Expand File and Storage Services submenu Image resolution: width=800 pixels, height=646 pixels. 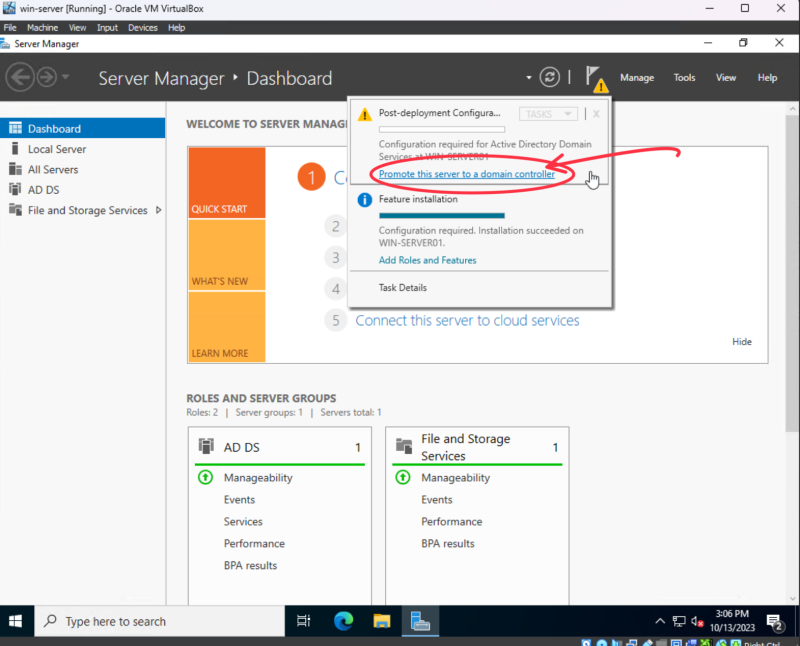tap(159, 210)
